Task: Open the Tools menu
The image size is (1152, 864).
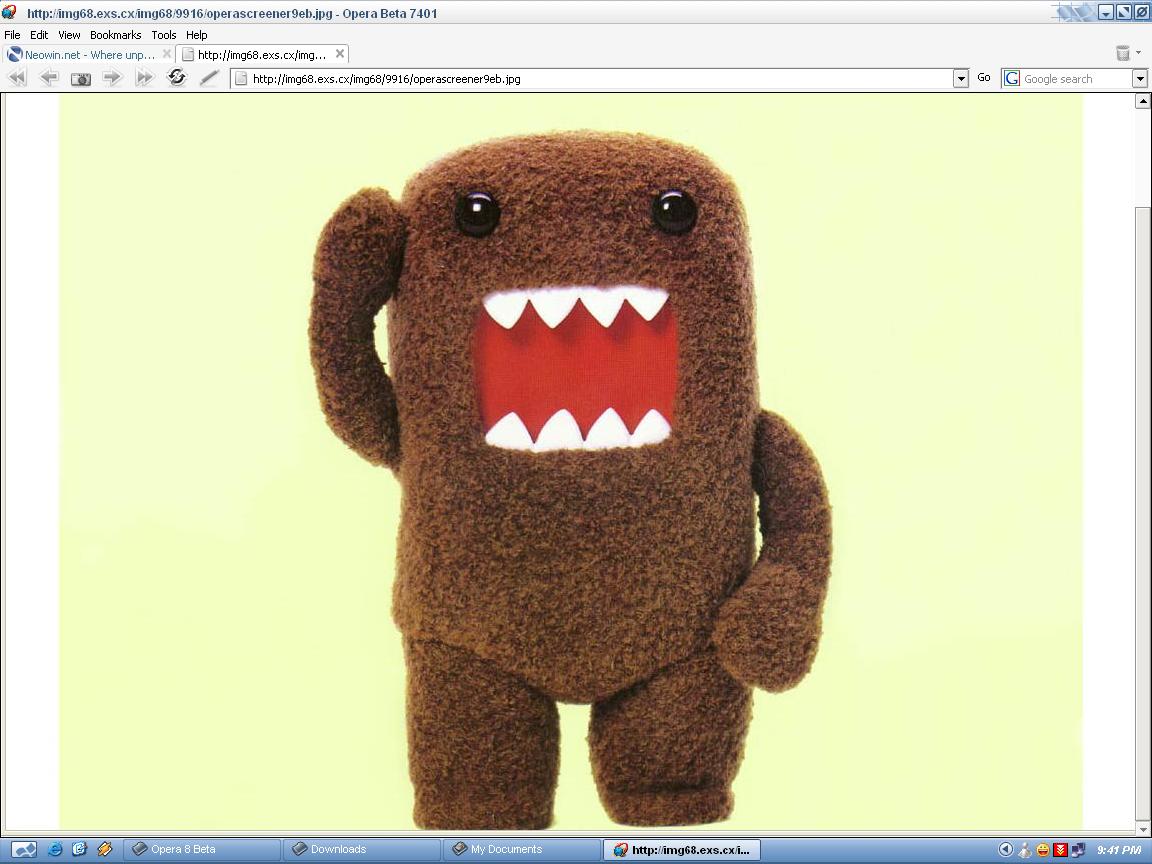Action: [163, 34]
